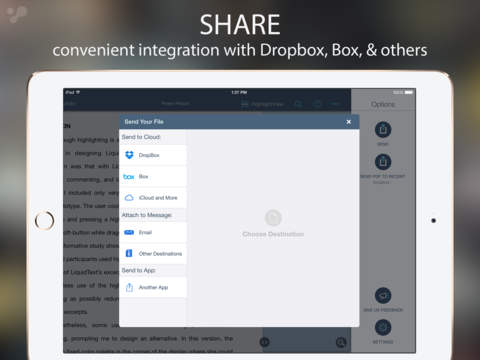Image resolution: width=480 pixels, height=360 pixels.
Task: Click the Email envelope icon
Action: [x=129, y=232]
